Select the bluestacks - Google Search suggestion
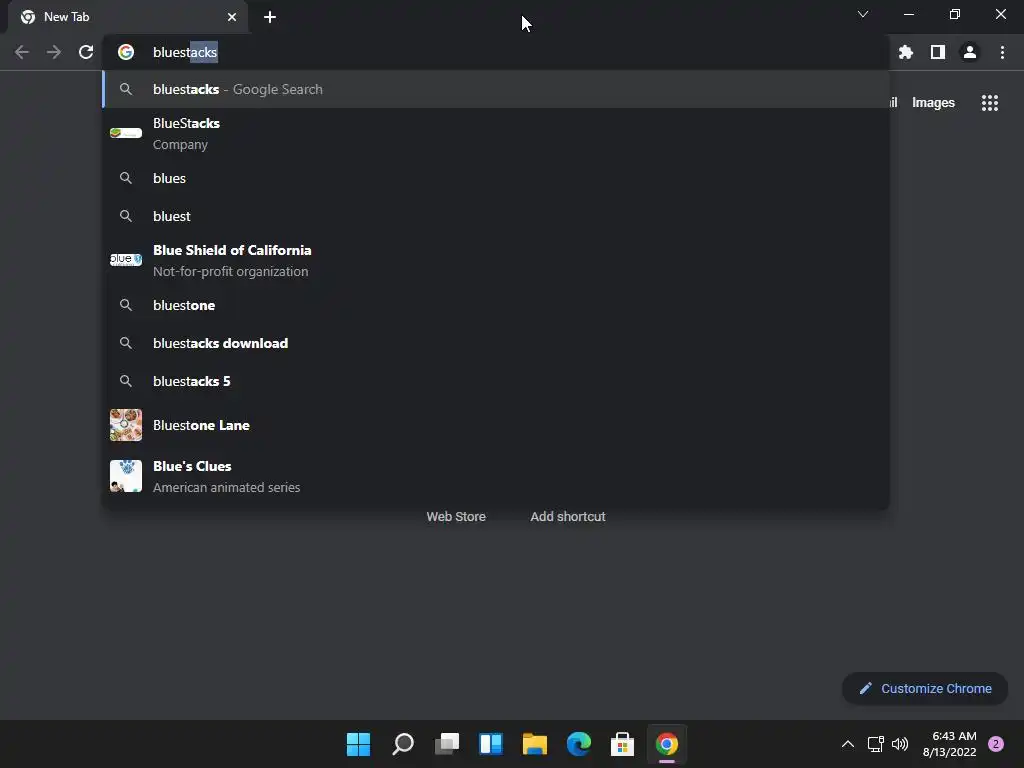The height and width of the screenshot is (768, 1024). pos(496,89)
